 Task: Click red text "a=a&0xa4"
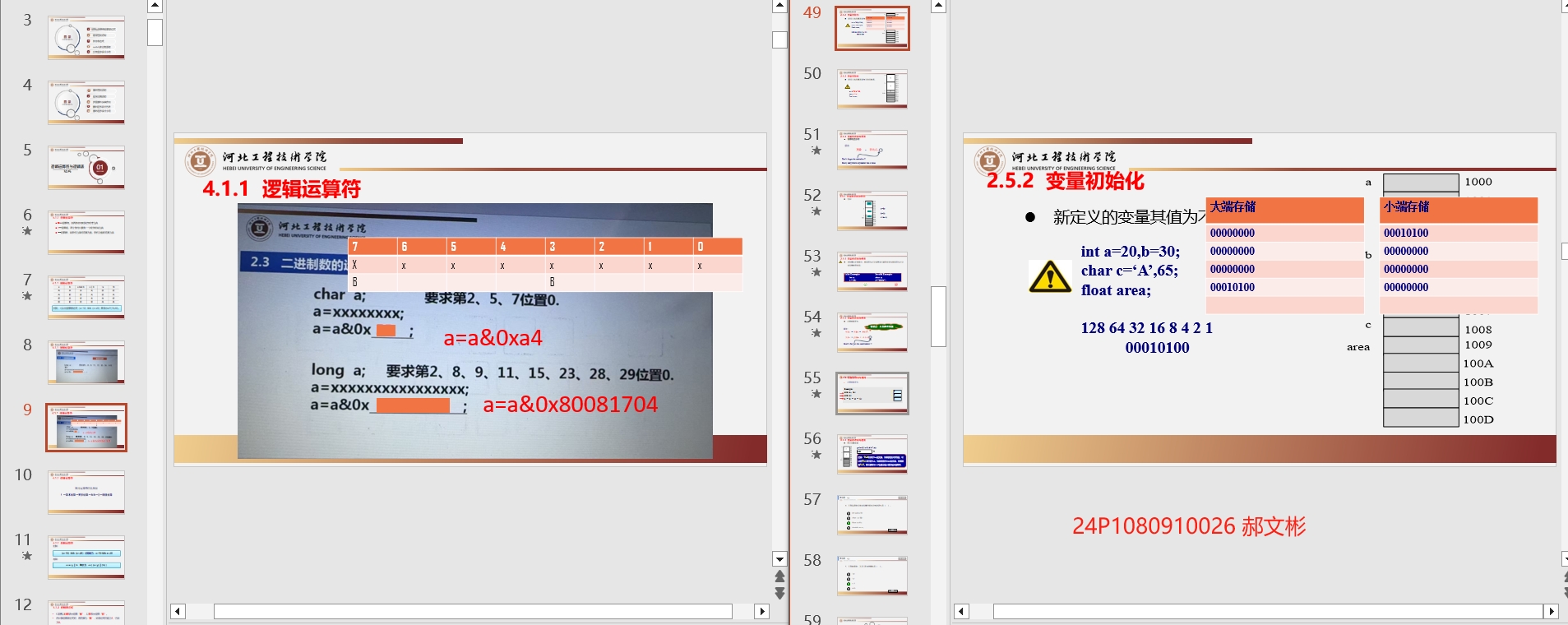[493, 338]
